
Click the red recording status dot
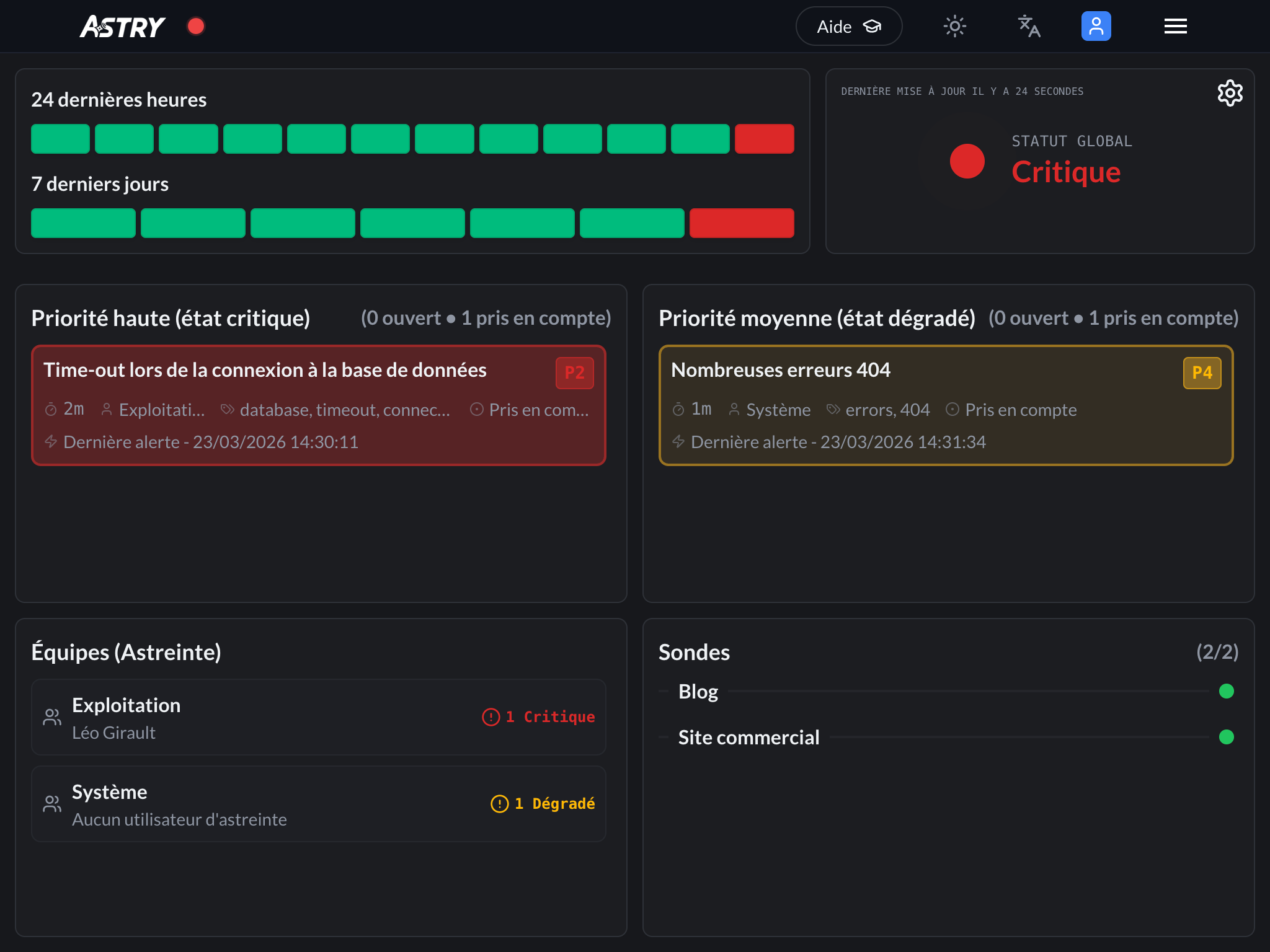pyautogui.click(x=196, y=26)
